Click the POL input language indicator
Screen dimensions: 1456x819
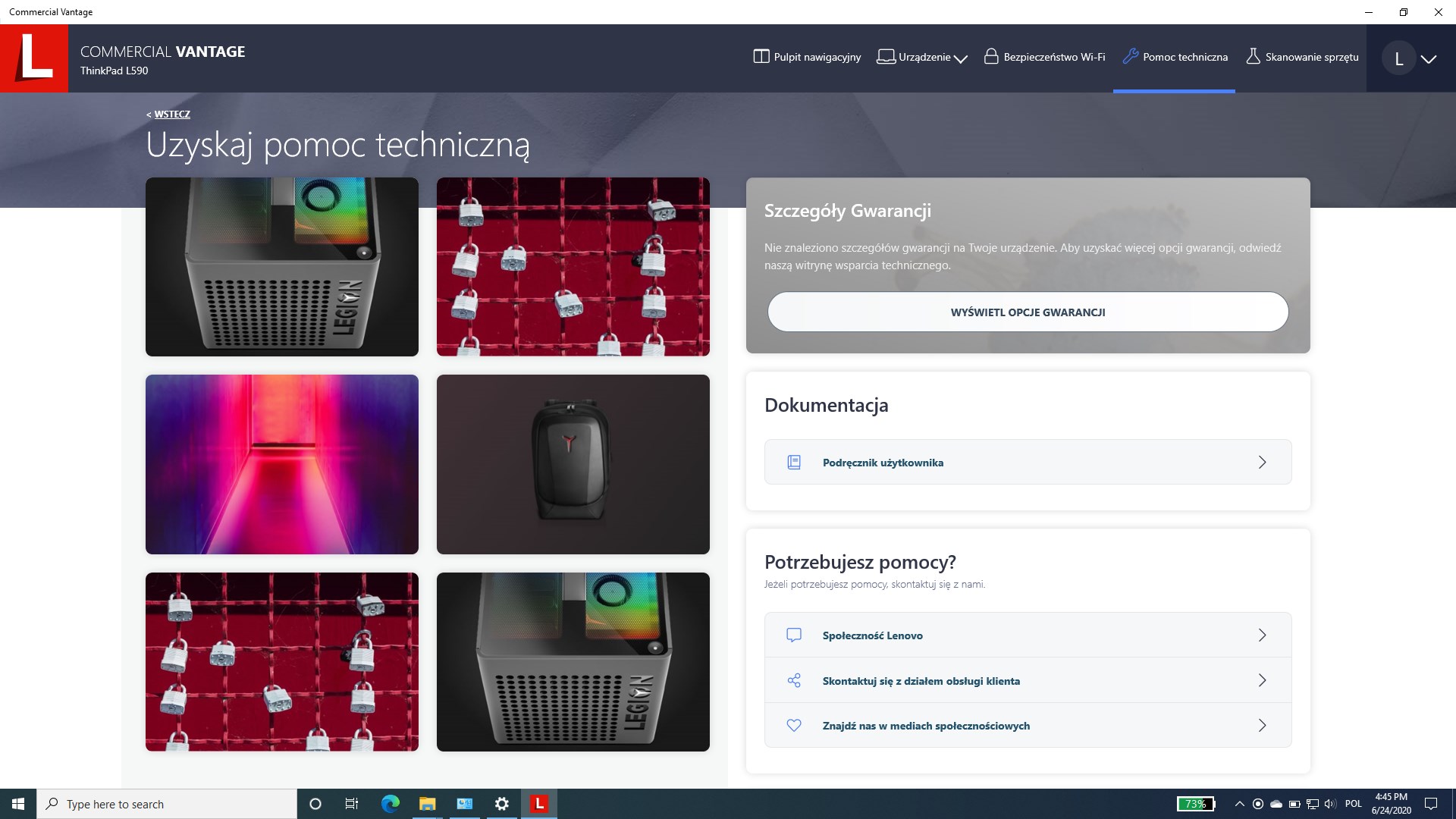point(1354,804)
